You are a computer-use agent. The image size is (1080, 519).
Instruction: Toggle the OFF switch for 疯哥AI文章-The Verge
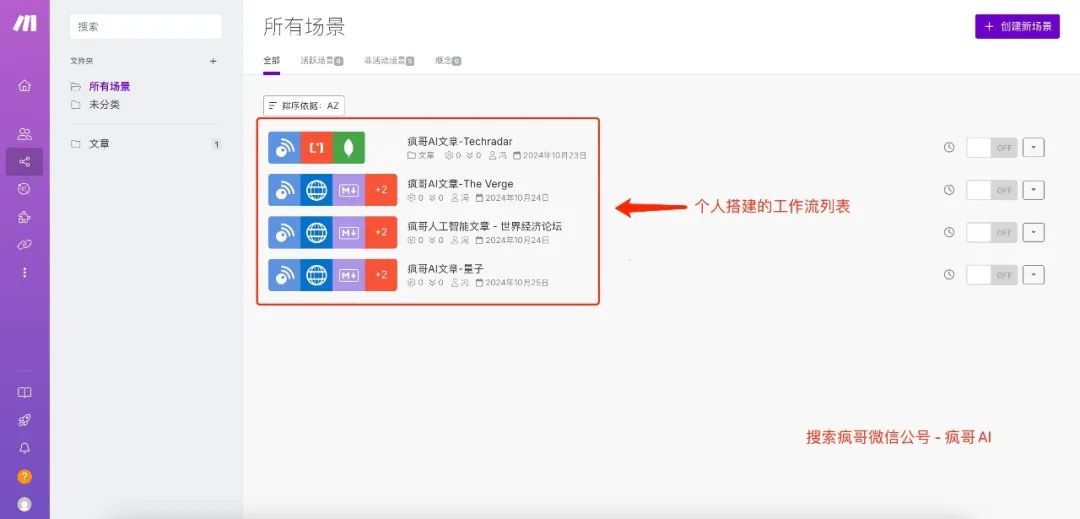(x=992, y=190)
